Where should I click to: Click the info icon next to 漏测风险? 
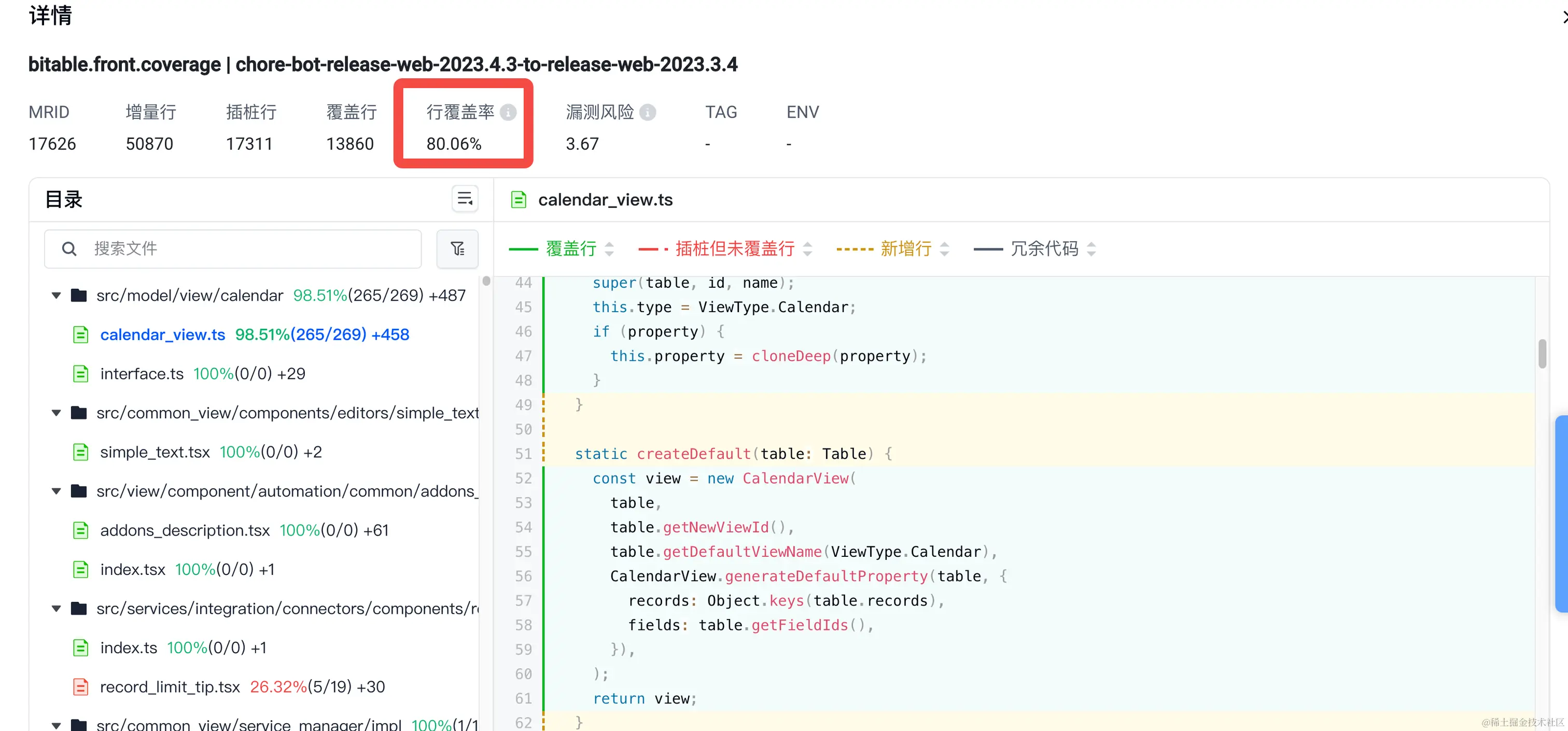coord(648,113)
